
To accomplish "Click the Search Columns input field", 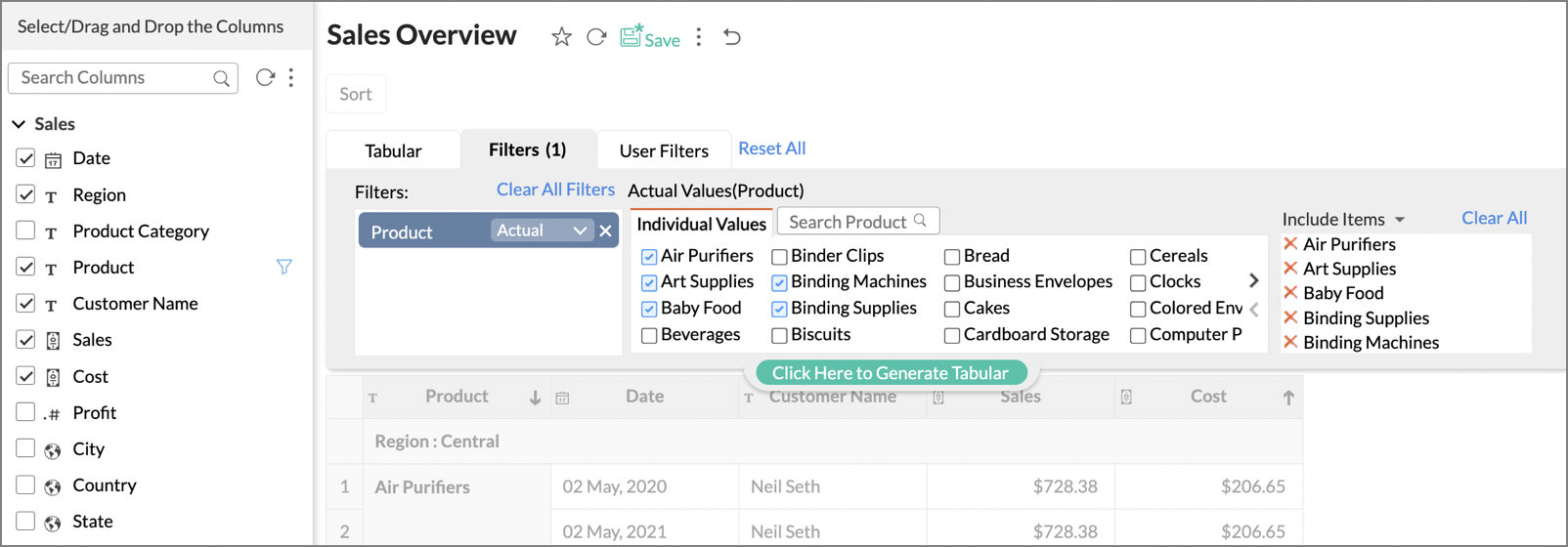I will (x=115, y=78).
